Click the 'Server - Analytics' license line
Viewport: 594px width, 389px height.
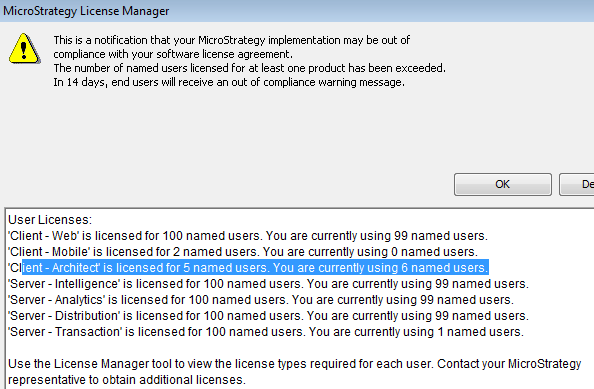click(x=261, y=300)
